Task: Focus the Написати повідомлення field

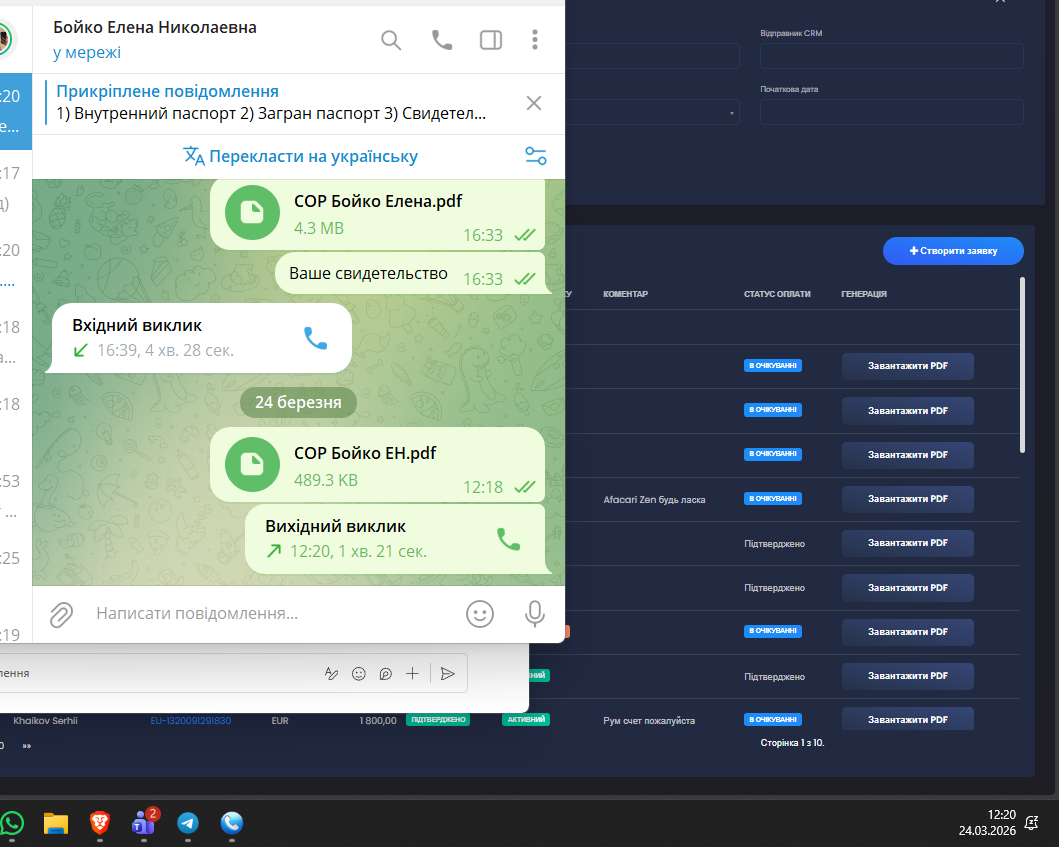Action: tap(270, 613)
